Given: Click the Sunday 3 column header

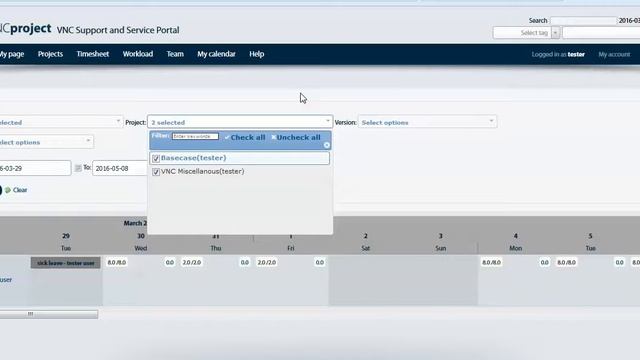Looking at the screenshot, I should coord(440,242).
